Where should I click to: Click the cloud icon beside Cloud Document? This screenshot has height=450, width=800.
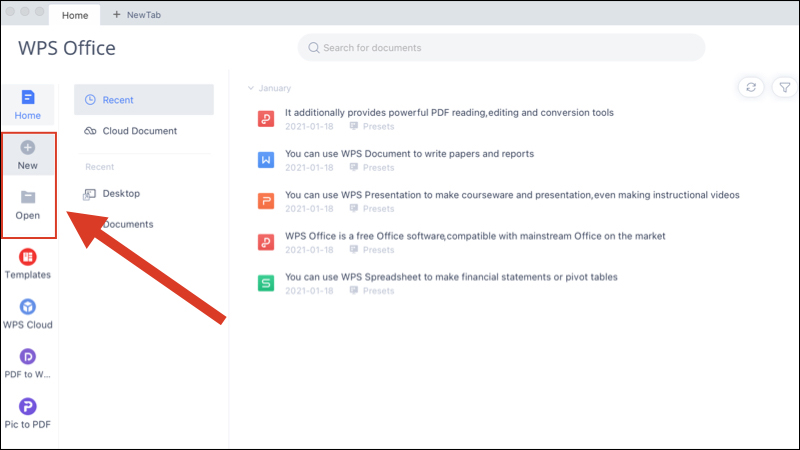(90, 131)
